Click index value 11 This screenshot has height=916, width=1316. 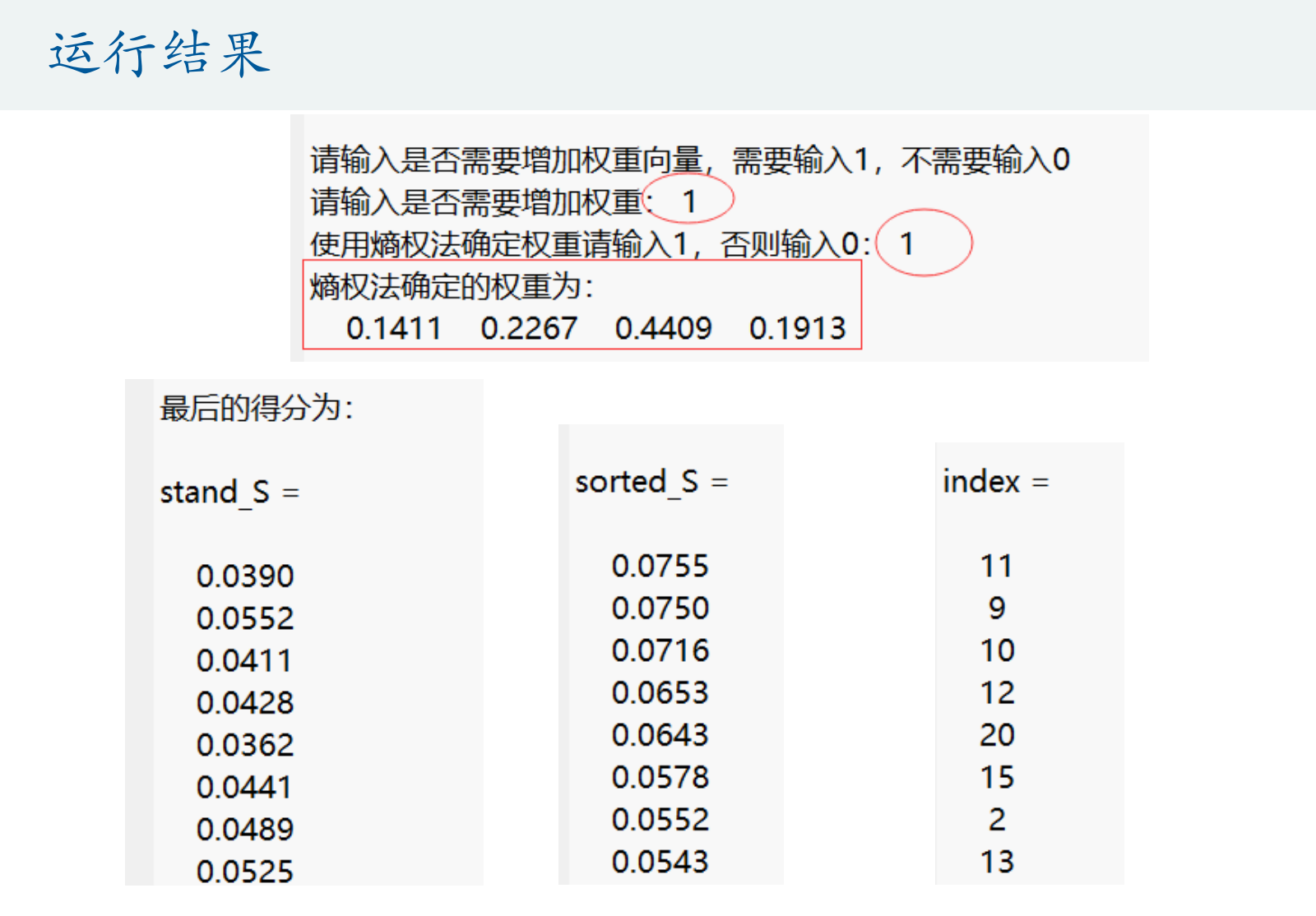click(997, 567)
